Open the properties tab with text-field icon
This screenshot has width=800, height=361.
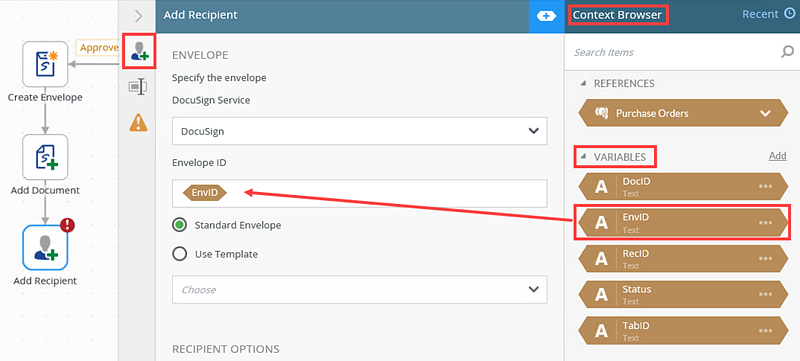point(138,87)
